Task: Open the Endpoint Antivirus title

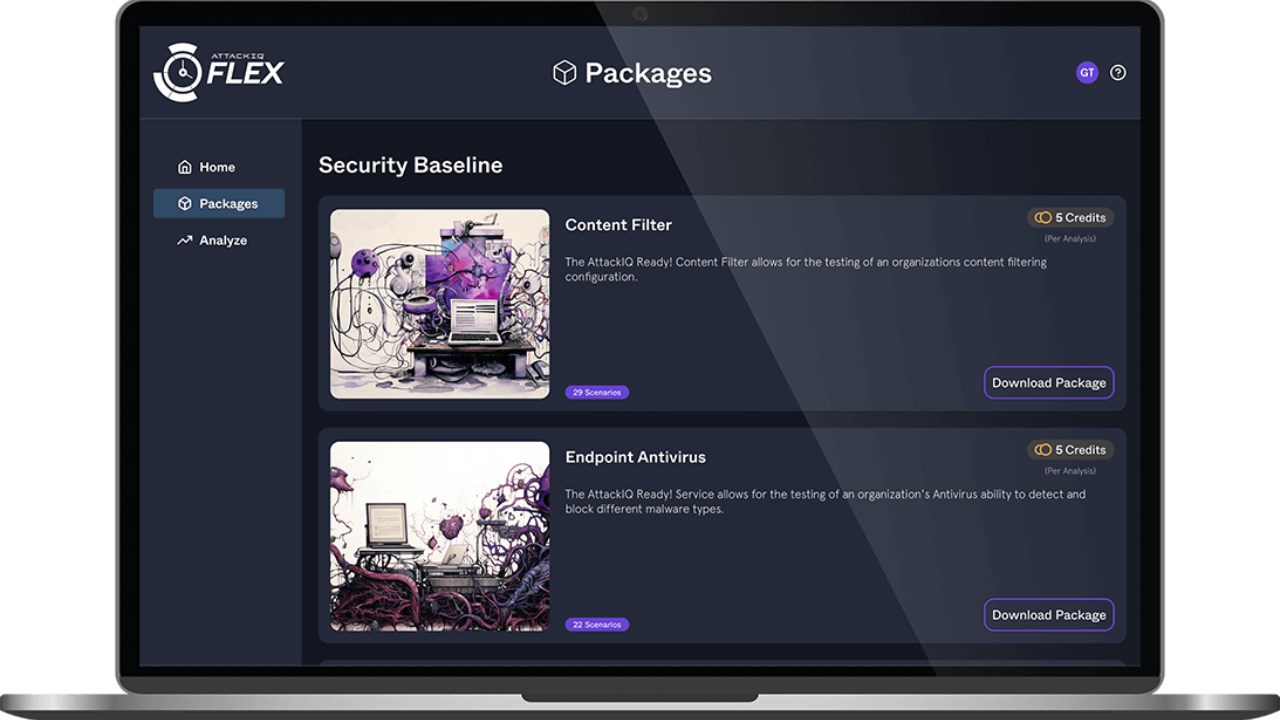Action: (x=635, y=457)
